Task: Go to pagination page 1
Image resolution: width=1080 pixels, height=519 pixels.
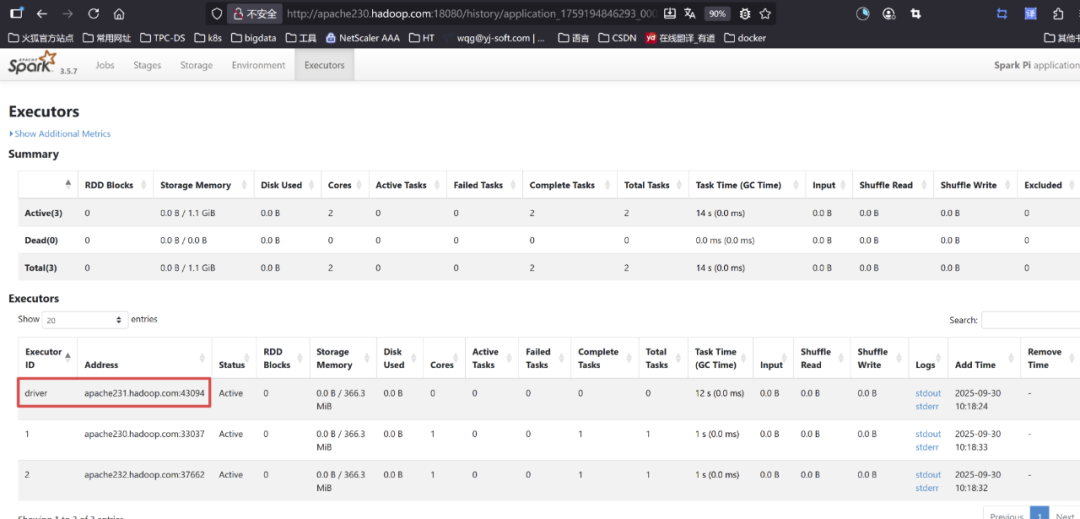Action: click(1039, 513)
